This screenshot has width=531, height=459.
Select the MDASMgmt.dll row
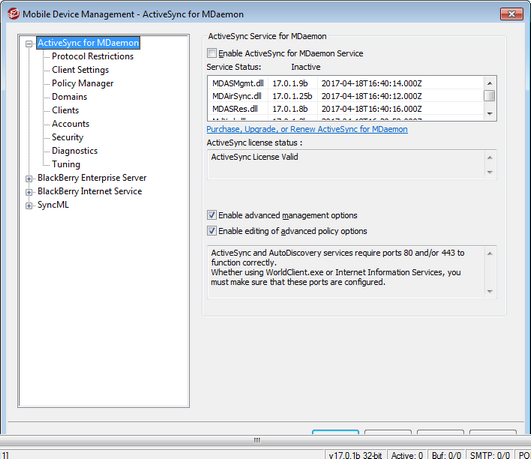(x=345, y=83)
